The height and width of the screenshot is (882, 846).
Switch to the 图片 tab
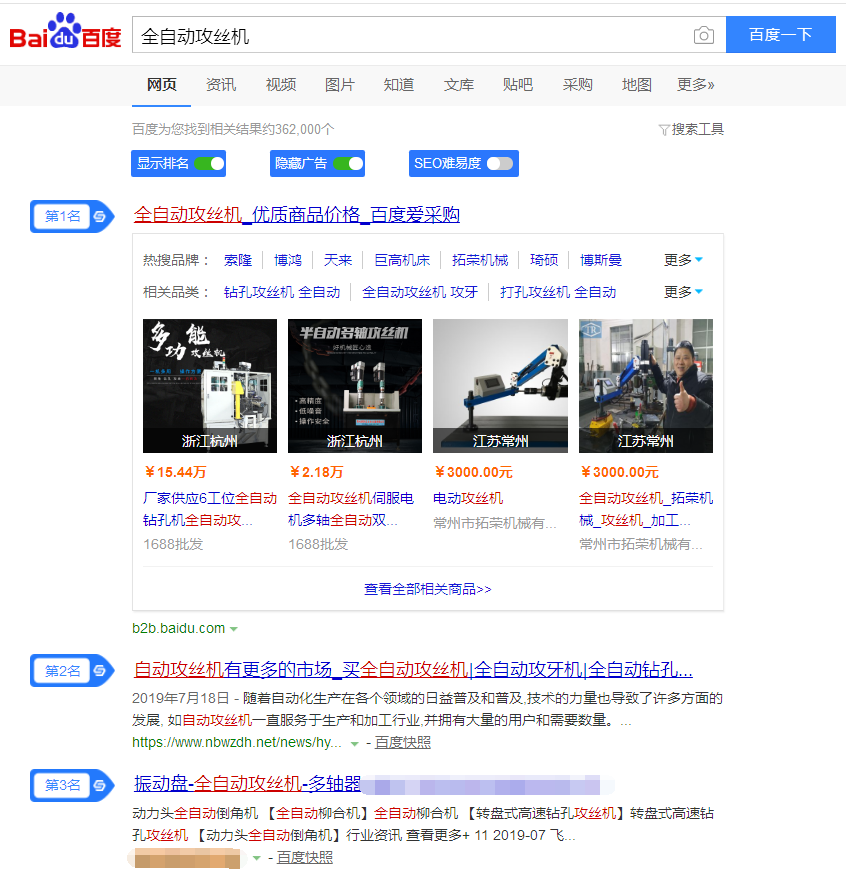340,85
